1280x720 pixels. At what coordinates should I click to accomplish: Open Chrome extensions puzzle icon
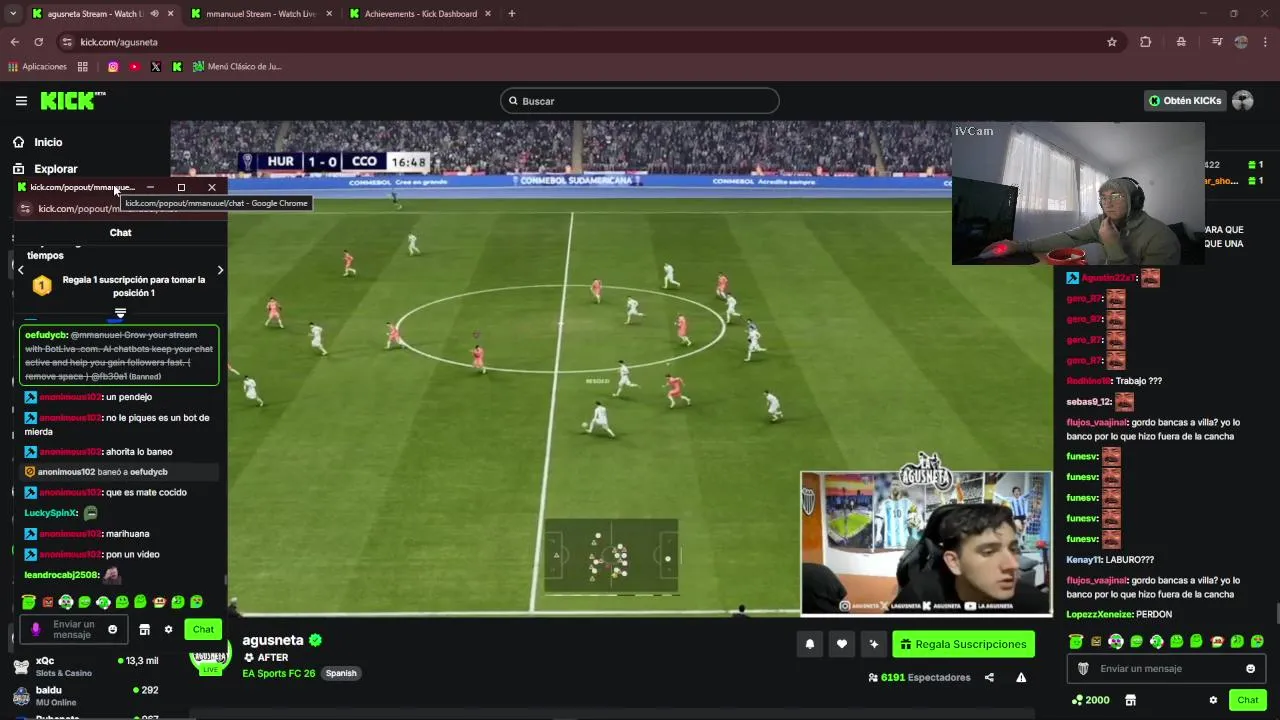coord(1146,42)
